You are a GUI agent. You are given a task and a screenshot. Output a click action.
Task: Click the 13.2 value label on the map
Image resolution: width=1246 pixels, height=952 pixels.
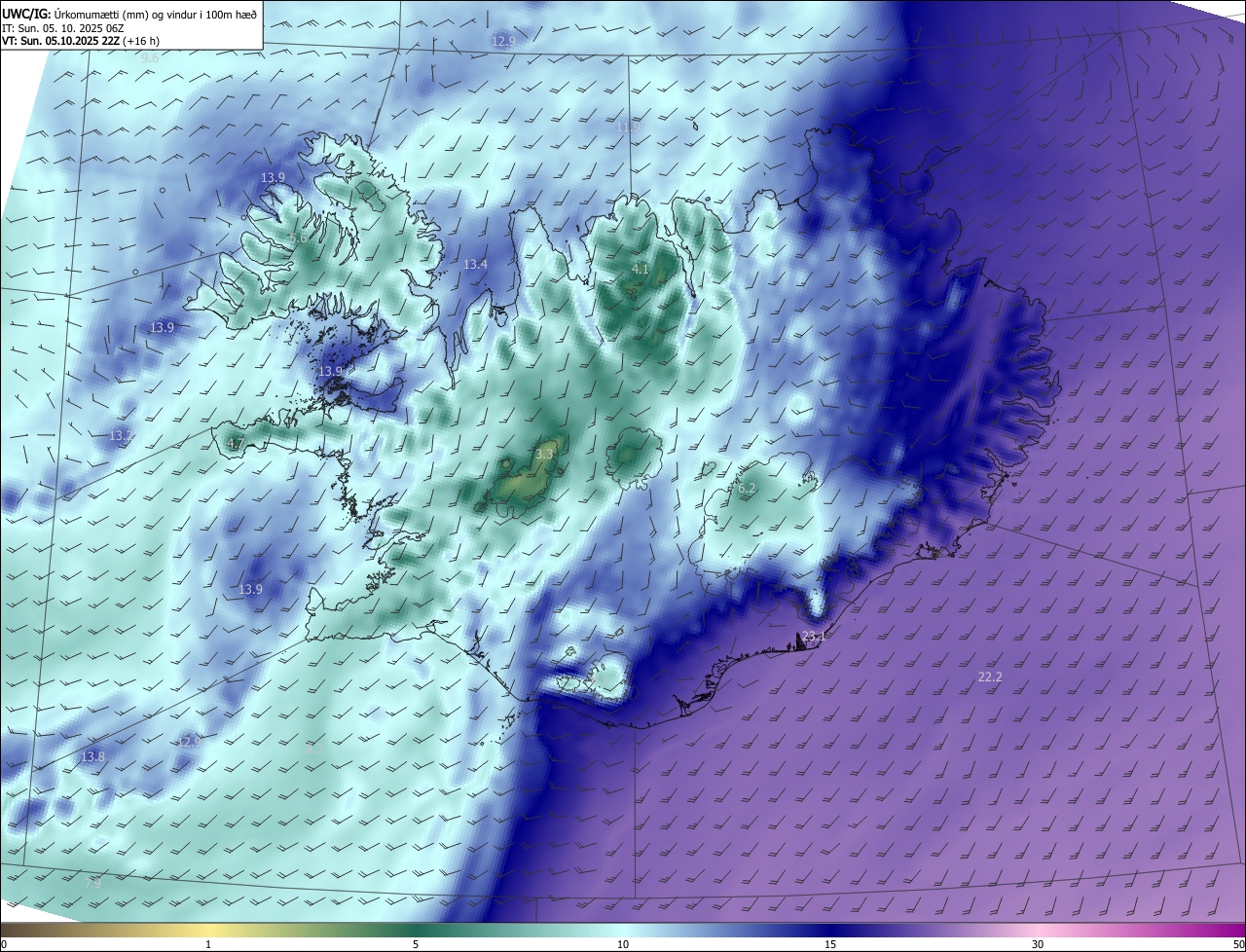coord(122,435)
